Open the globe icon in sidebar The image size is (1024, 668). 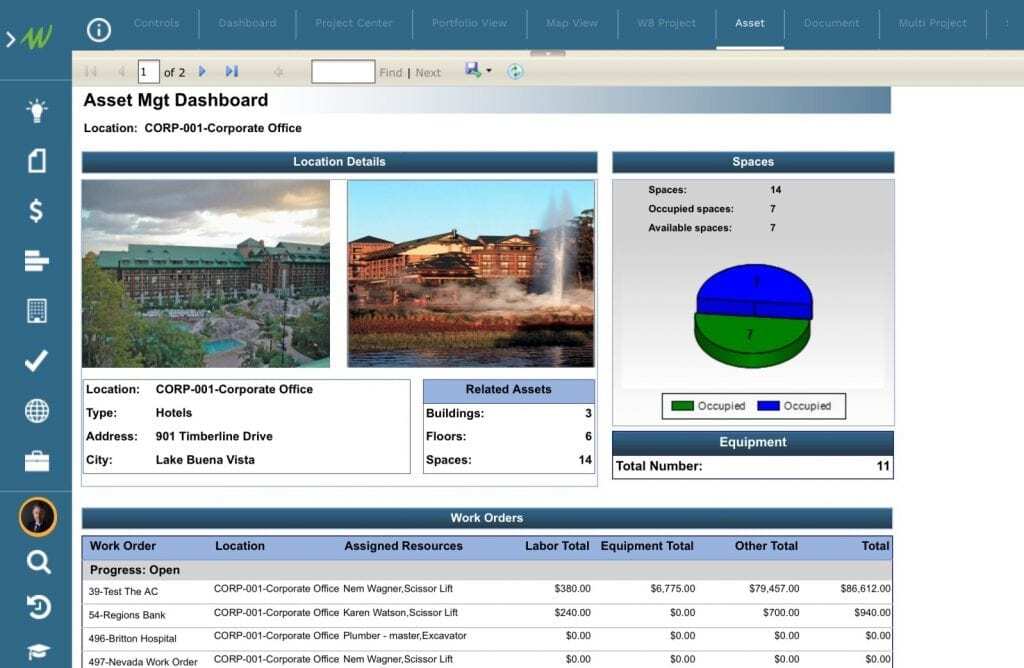click(37, 411)
